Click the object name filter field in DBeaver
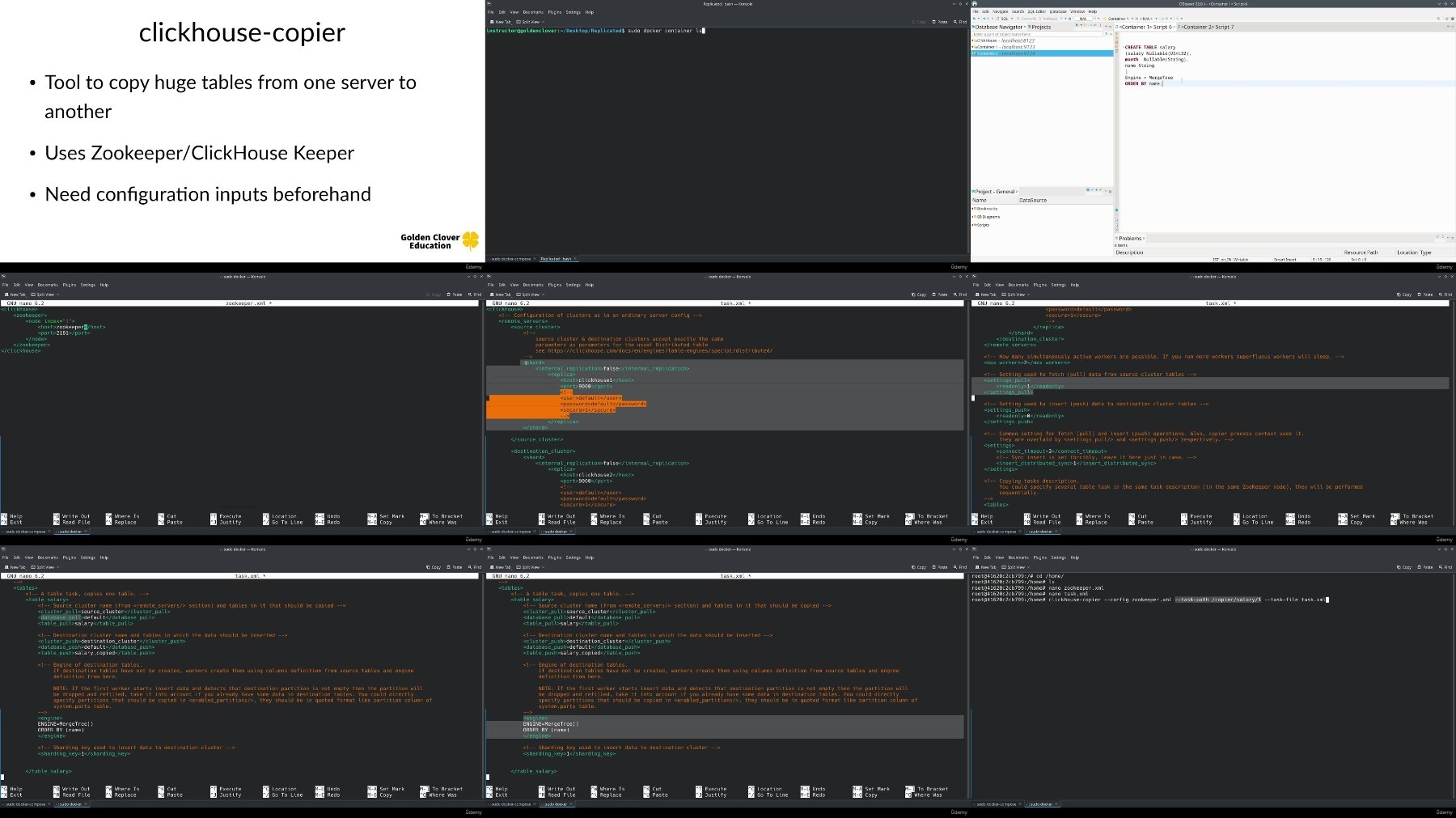Screen dimensions: 1456x818 [1037, 35]
